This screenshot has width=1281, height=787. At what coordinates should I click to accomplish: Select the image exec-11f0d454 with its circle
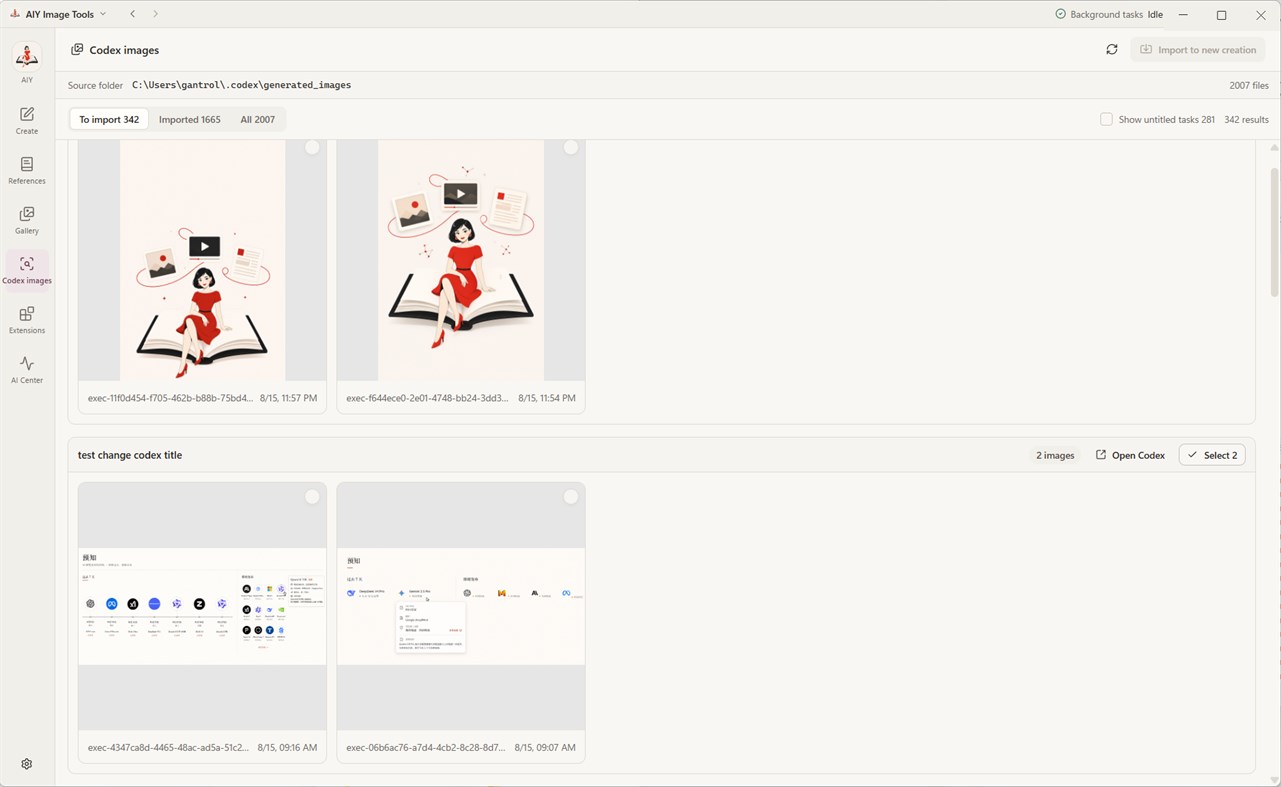[x=312, y=147]
